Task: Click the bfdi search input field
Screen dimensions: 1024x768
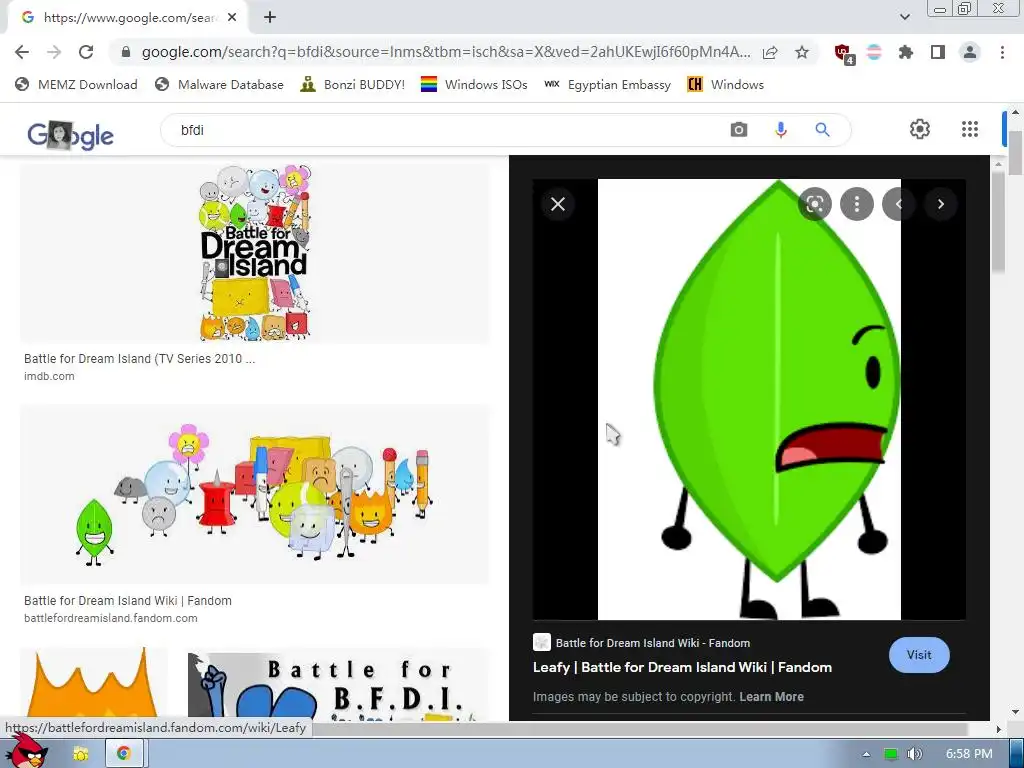Action: point(451,130)
